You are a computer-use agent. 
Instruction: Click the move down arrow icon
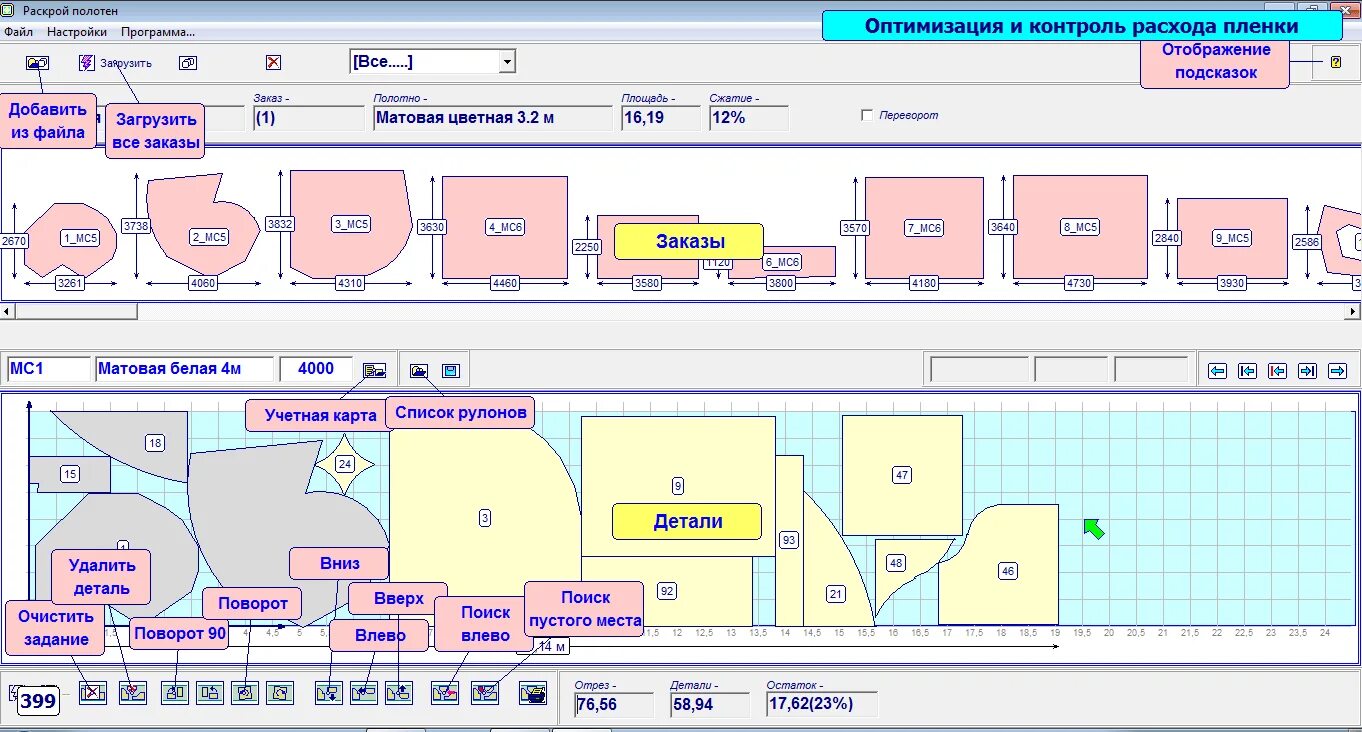point(328,692)
